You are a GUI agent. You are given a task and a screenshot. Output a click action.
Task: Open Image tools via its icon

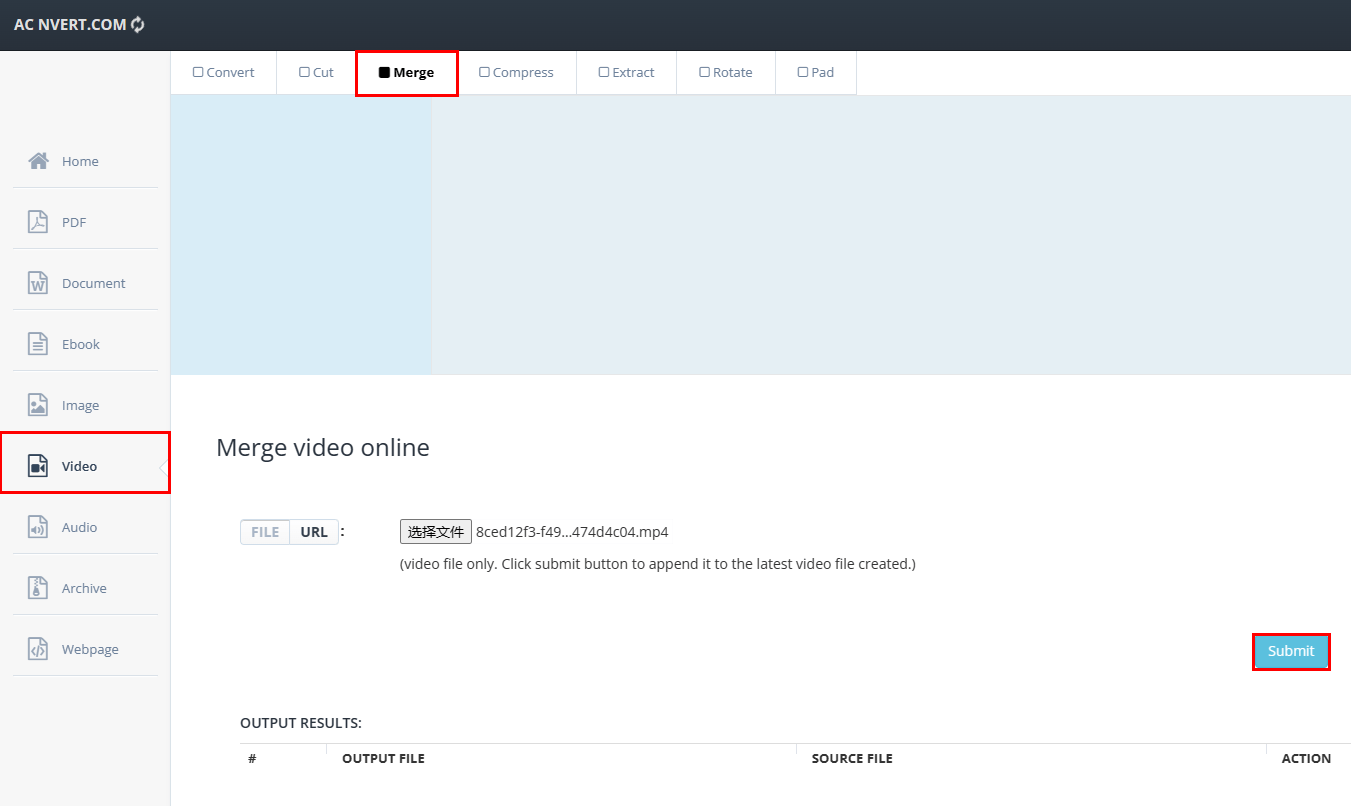pyautogui.click(x=38, y=405)
